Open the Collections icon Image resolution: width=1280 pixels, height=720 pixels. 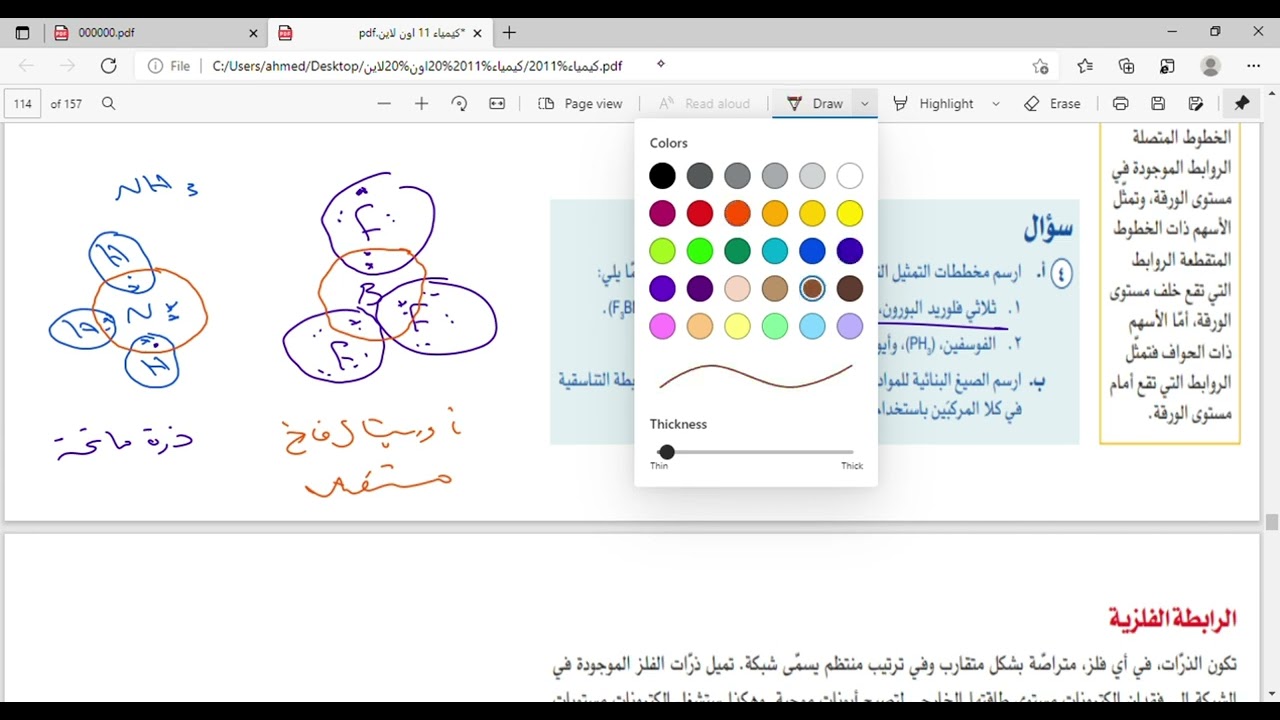tap(1127, 66)
